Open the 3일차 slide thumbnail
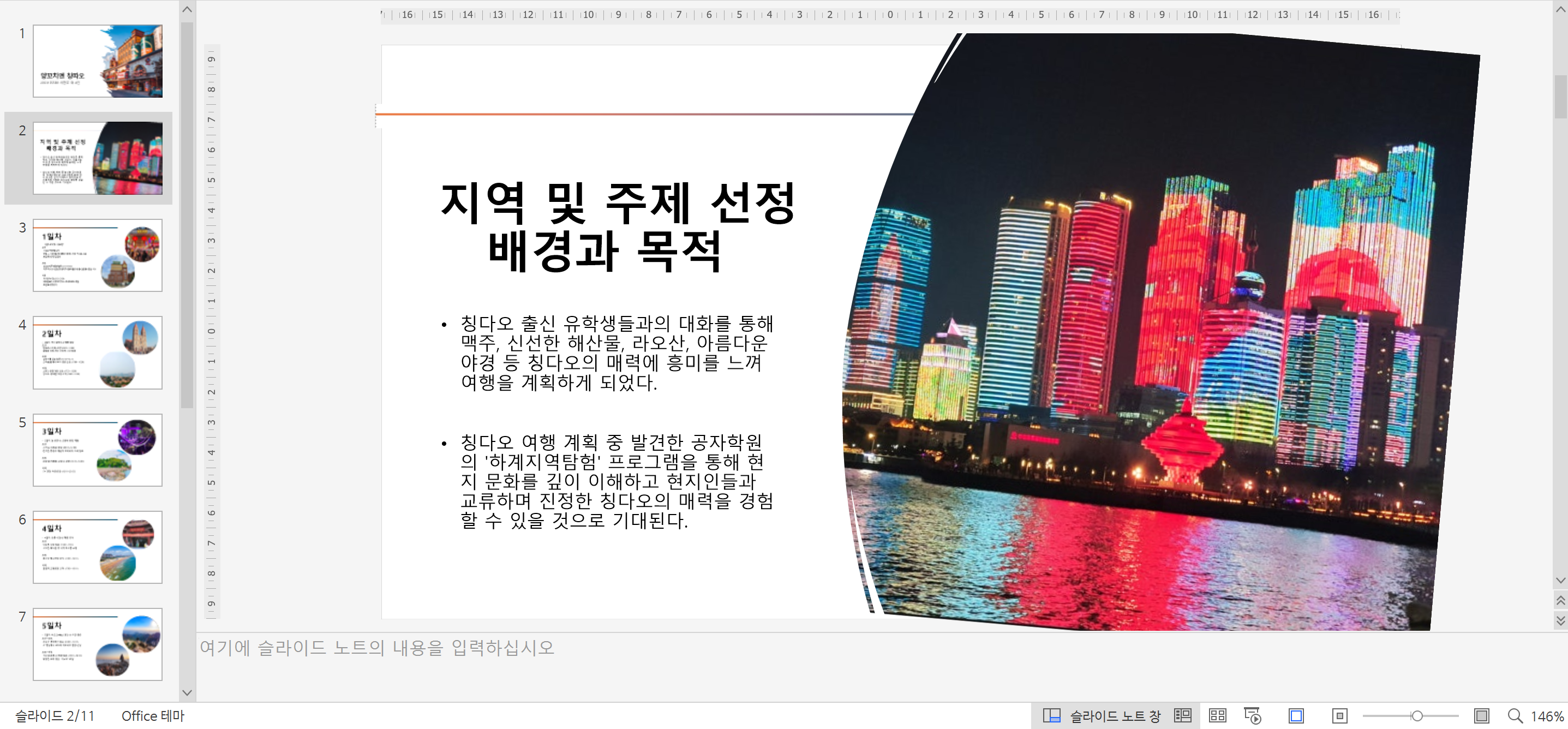1568x729 pixels. point(98,450)
